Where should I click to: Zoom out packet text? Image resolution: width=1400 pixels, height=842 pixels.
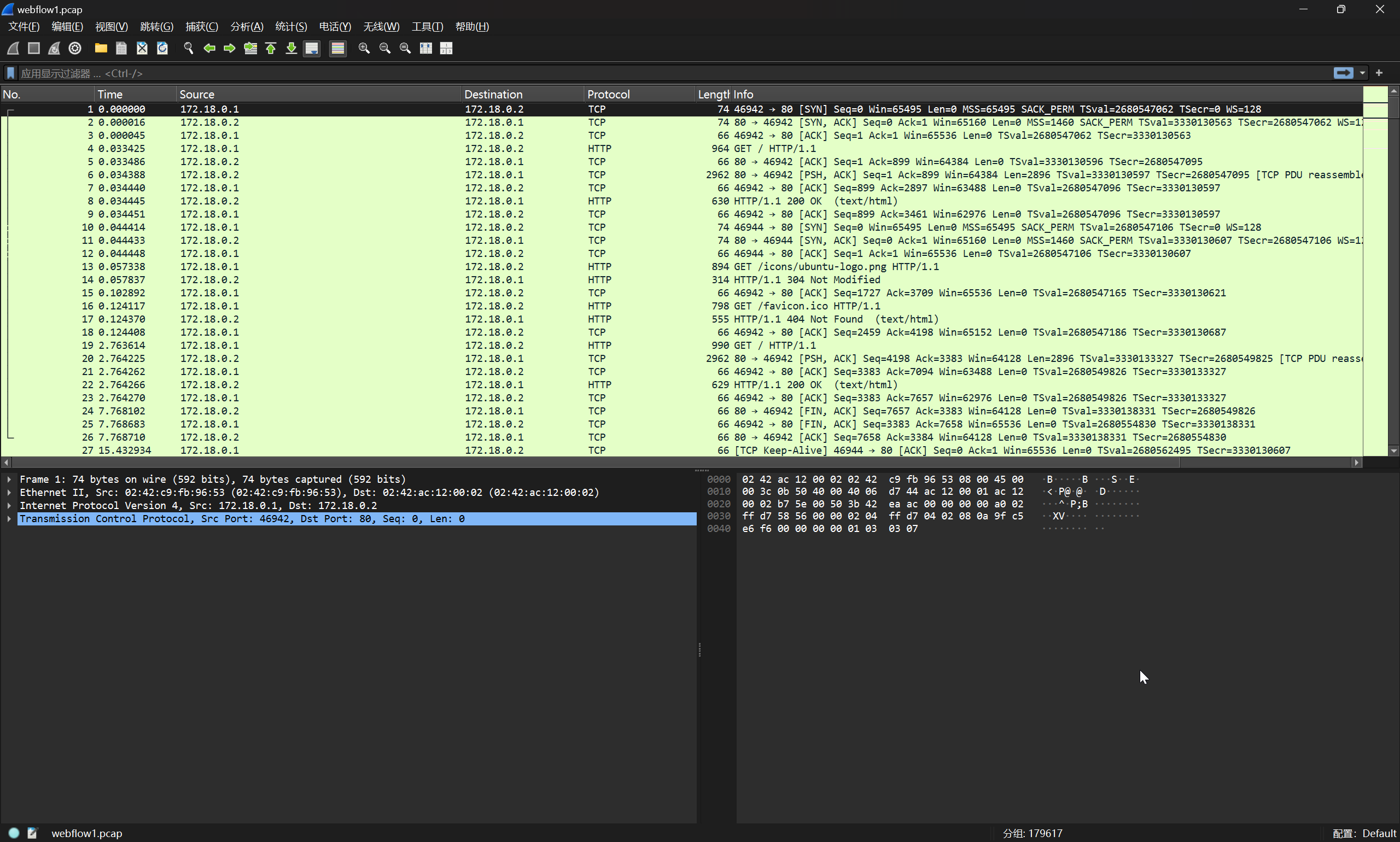coord(385,48)
